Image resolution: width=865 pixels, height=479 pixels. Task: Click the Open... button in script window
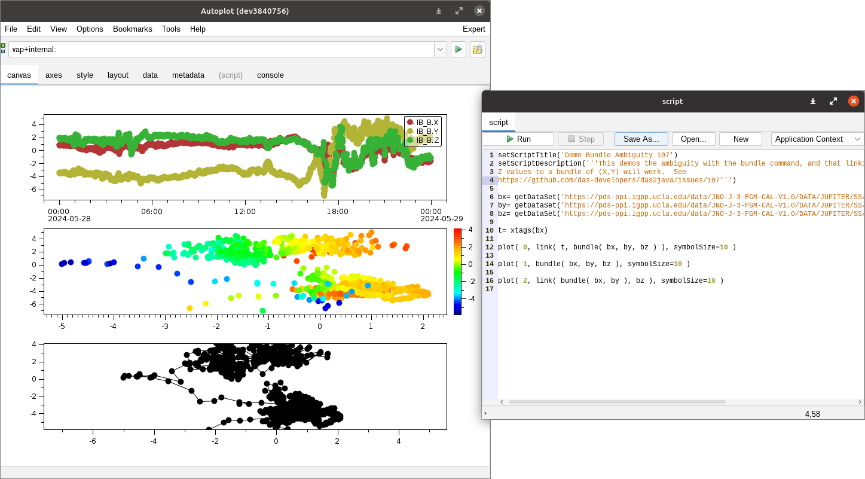point(693,139)
